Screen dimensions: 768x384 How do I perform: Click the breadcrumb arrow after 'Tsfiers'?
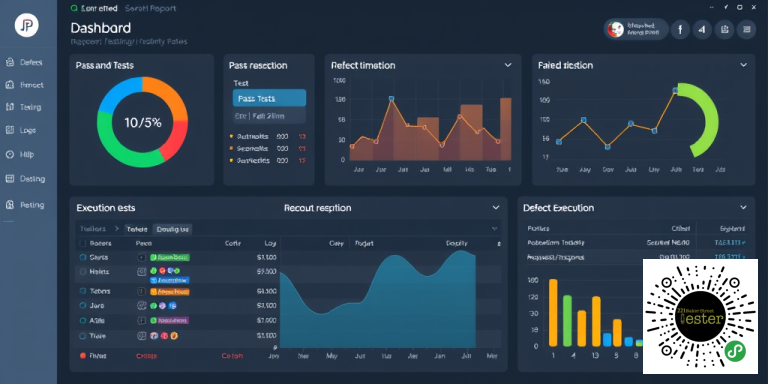click(117, 229)
